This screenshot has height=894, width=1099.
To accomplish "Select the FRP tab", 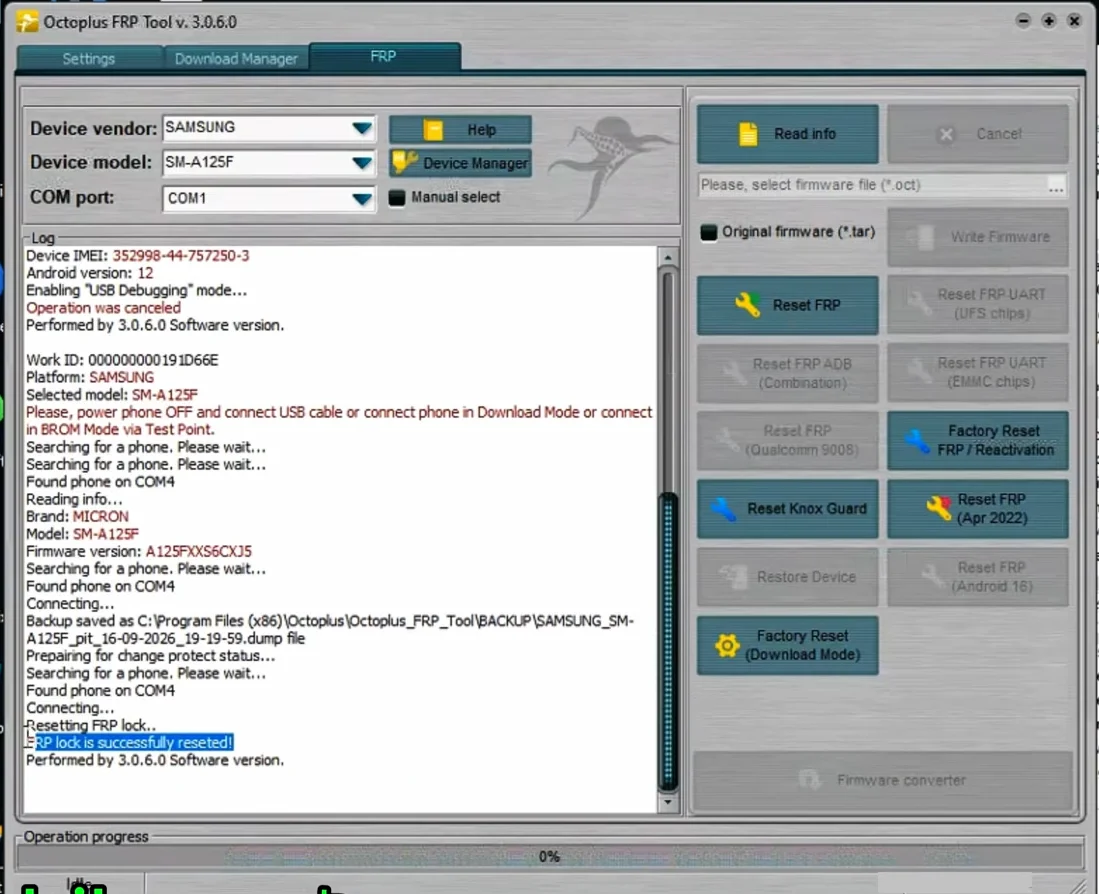I will point(383,56).
